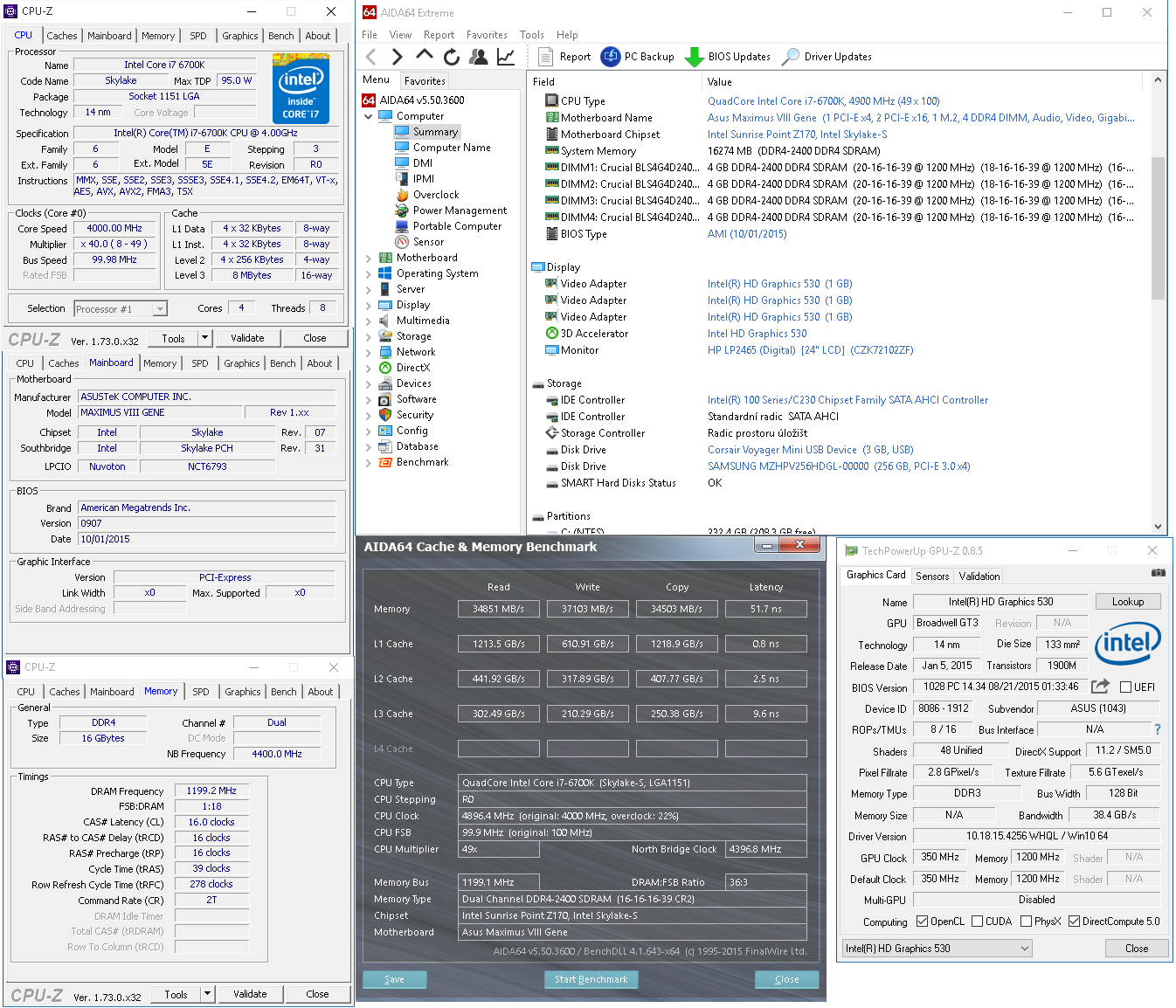This screenshot has width=1176, height=1008.
Task: Click Validate button in top CPU-Z
Action: coord(247,338)
